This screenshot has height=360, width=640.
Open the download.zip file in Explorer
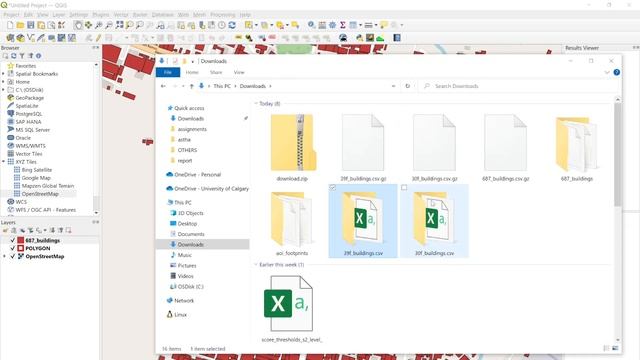point(292,148)
